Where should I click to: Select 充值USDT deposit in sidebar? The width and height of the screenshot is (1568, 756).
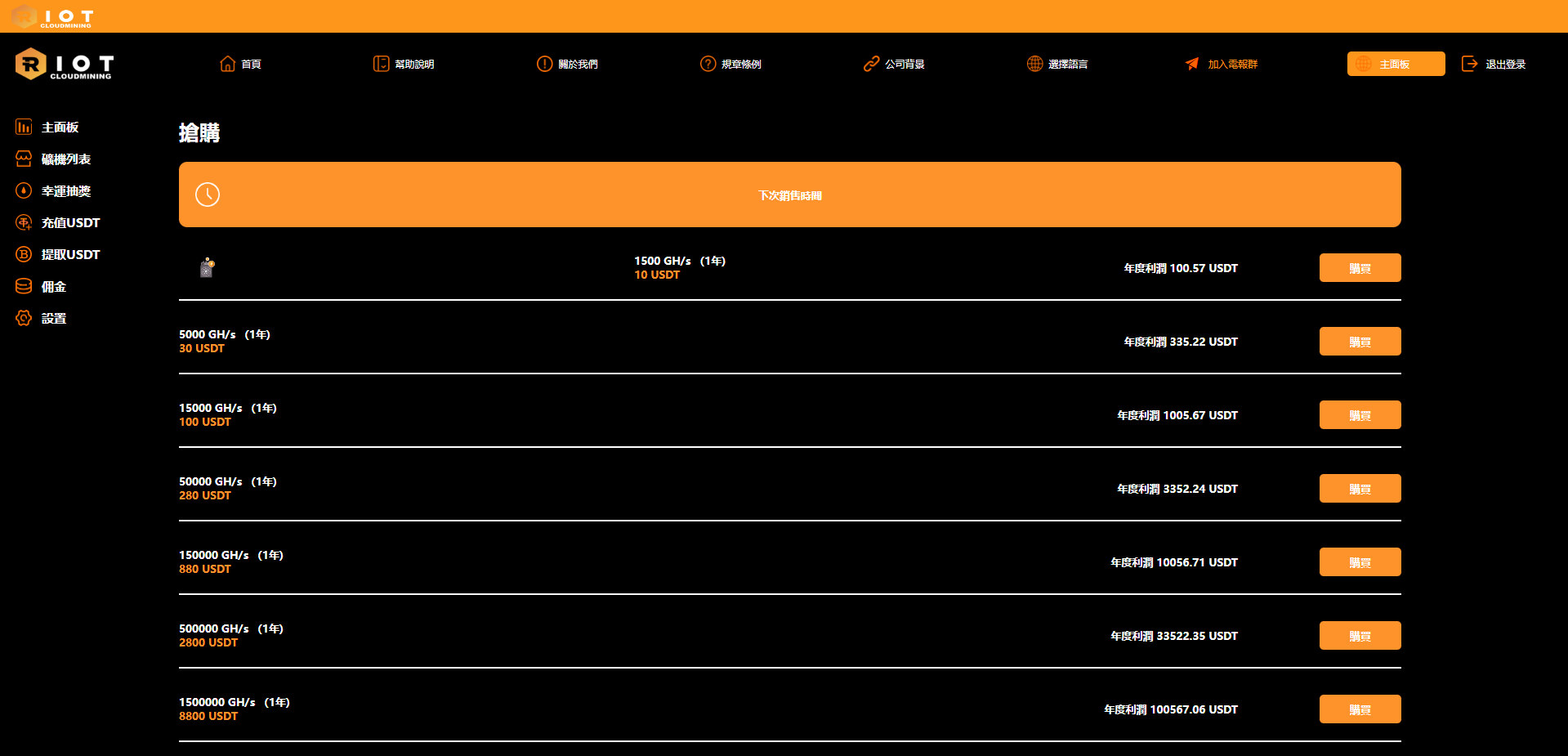(69, 223)
